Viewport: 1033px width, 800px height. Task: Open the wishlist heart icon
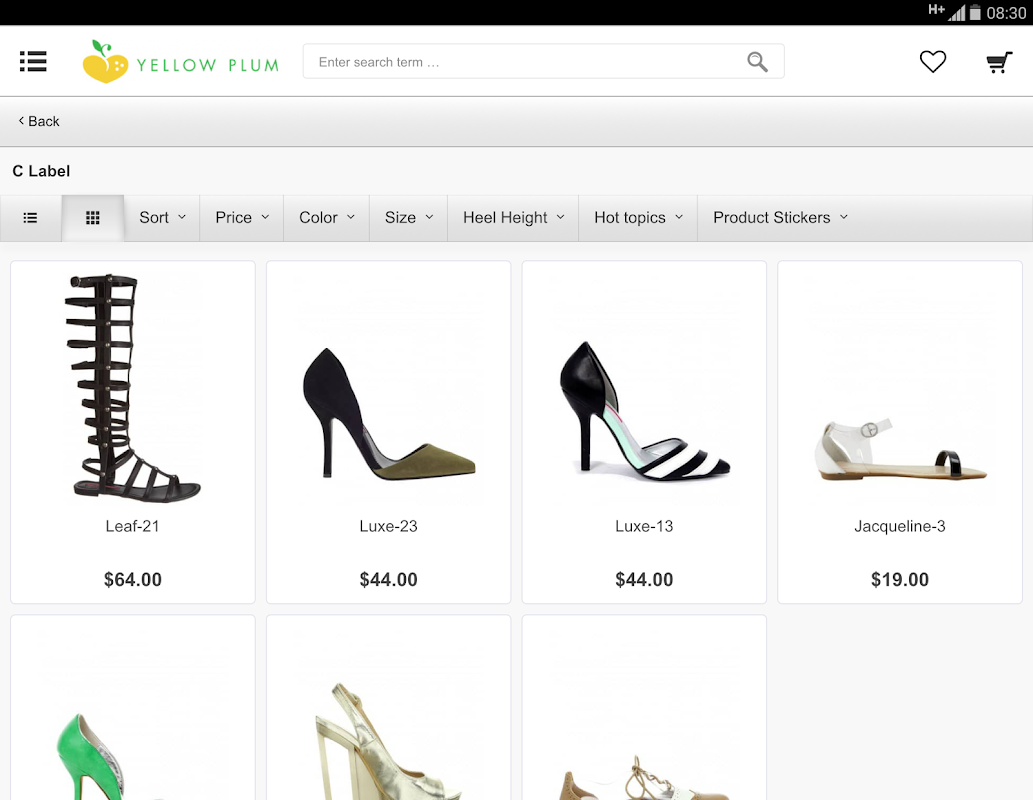[x=933, y=61]
